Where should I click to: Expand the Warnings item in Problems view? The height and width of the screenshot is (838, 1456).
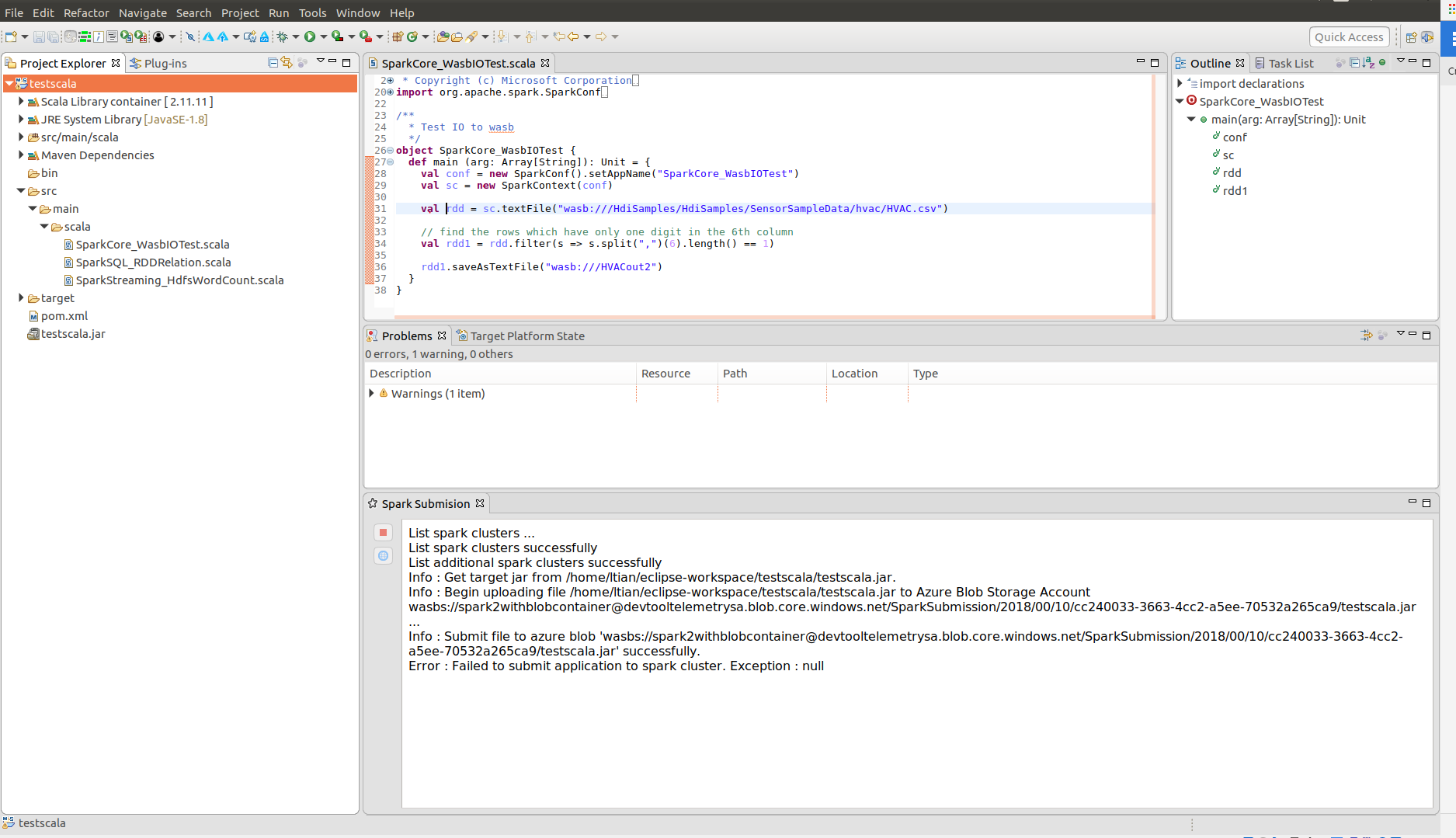click(371, 394)
